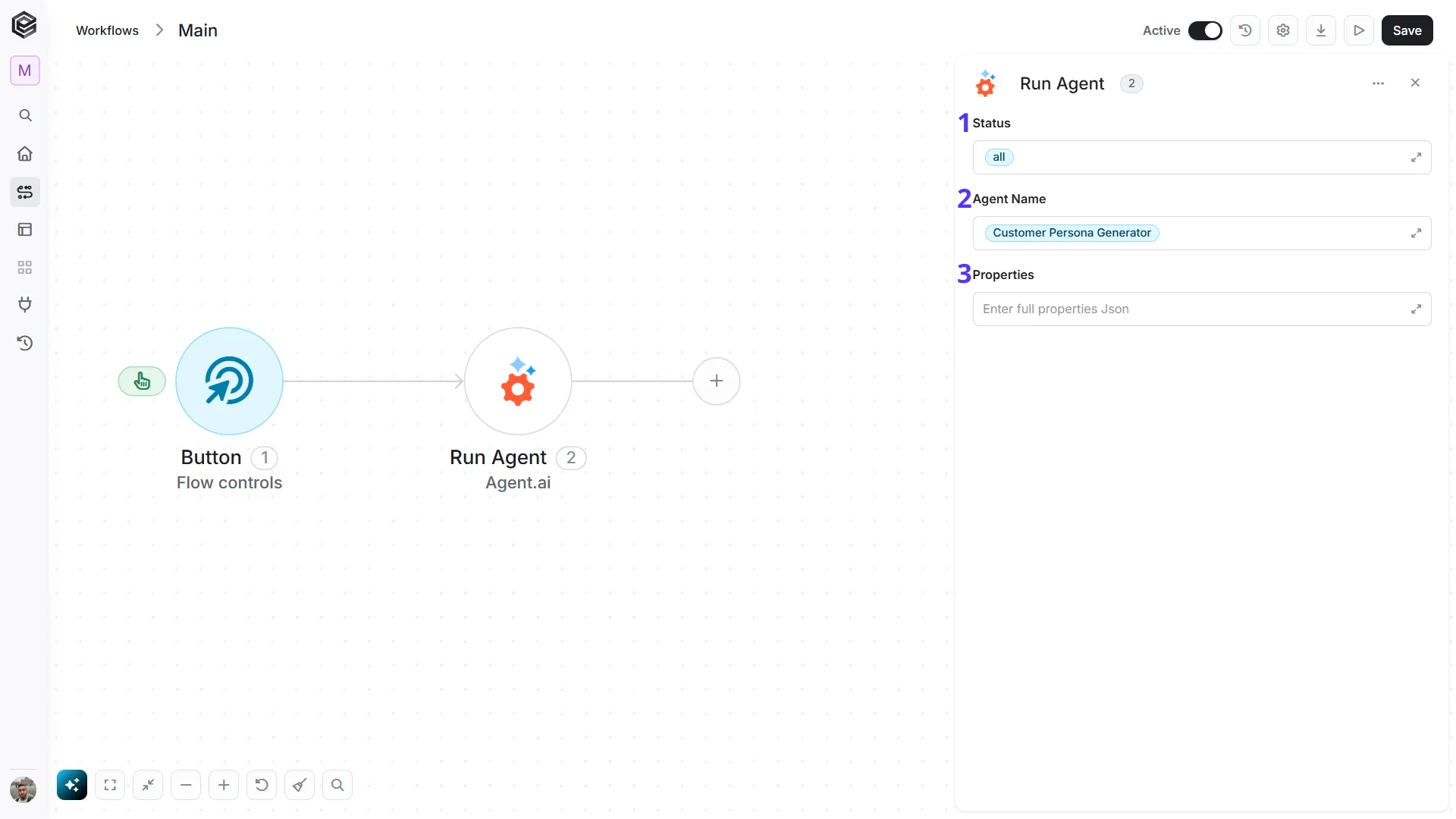Add a new step with plus node
The height and width of the screenshot is (819, 1456).
click(717, 381)
